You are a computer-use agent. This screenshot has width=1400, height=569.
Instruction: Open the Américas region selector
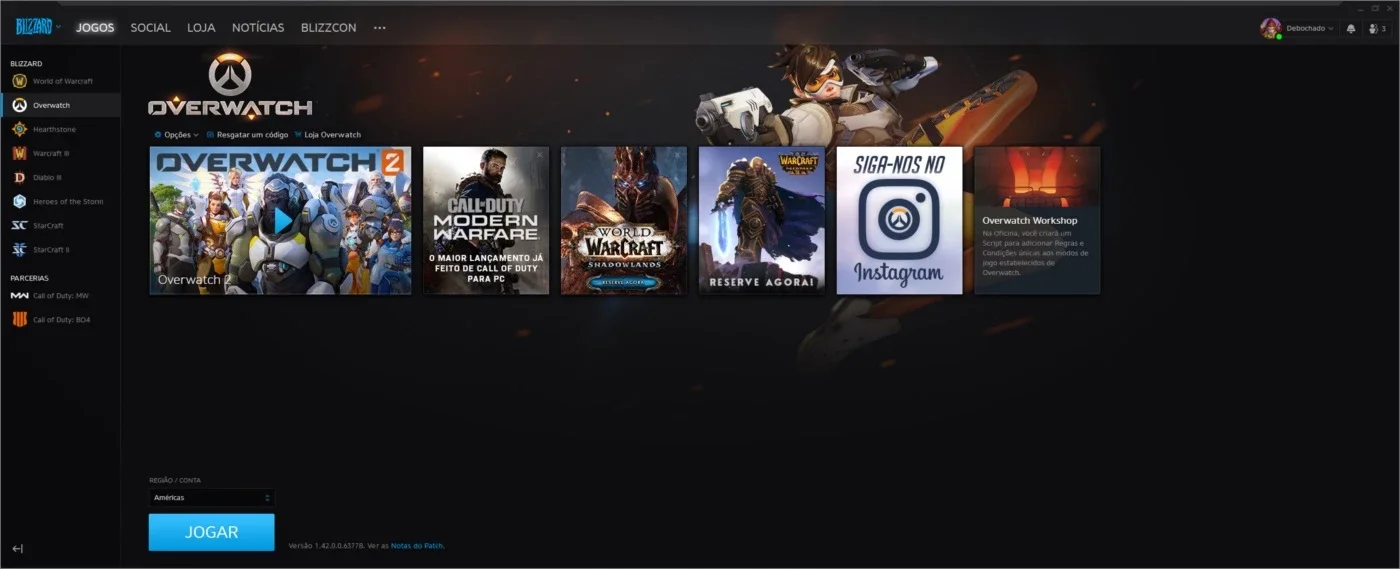pos(211,497)
